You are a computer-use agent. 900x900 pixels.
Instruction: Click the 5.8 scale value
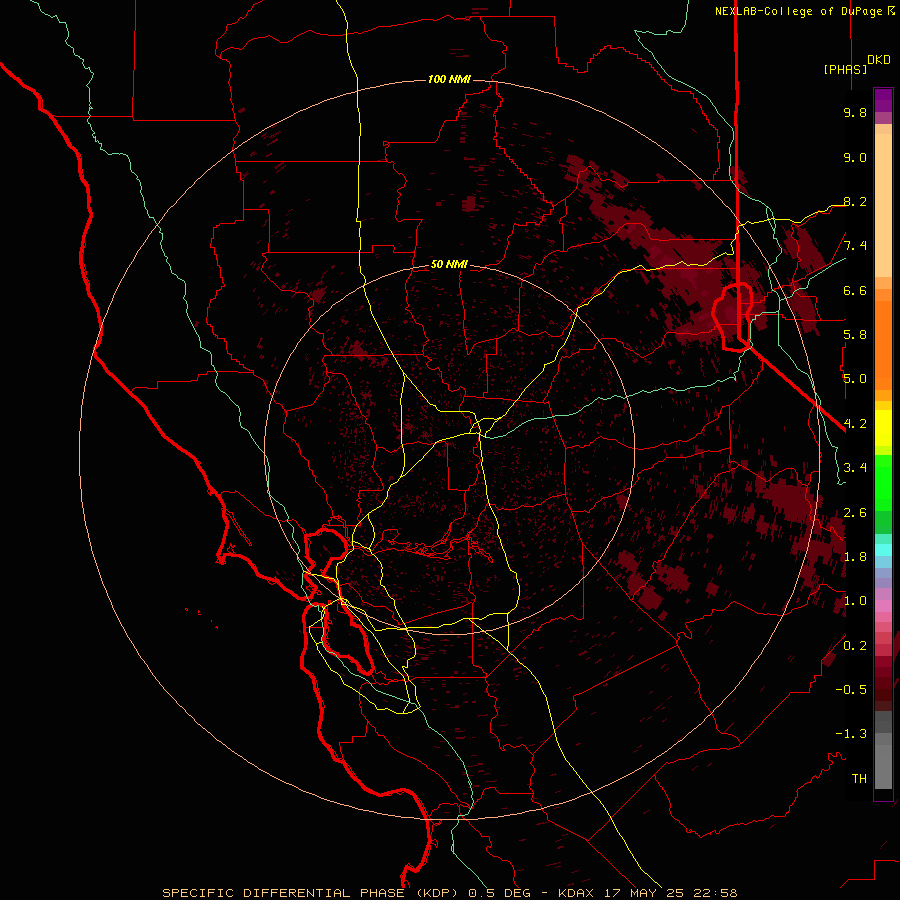855,335
